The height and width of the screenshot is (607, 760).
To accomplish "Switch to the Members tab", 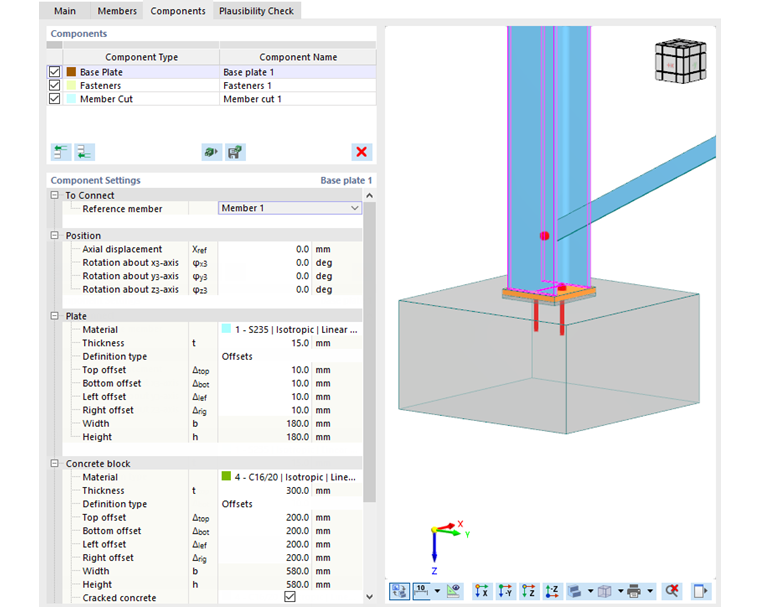I will point(117,11).
